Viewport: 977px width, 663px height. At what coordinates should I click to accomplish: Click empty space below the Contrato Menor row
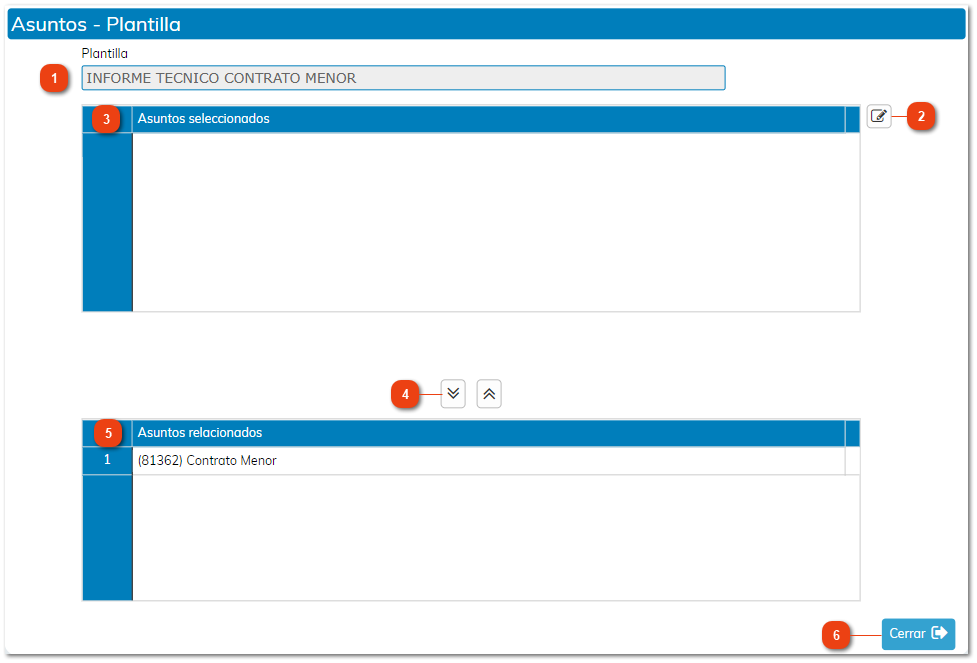[495, 537]
